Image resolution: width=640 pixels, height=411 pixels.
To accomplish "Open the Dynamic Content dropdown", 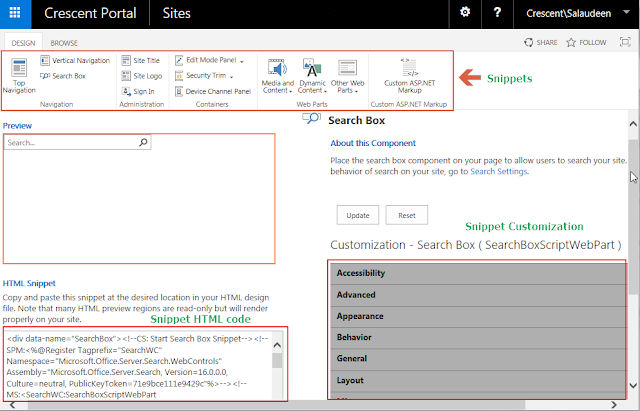I will 312,76.
